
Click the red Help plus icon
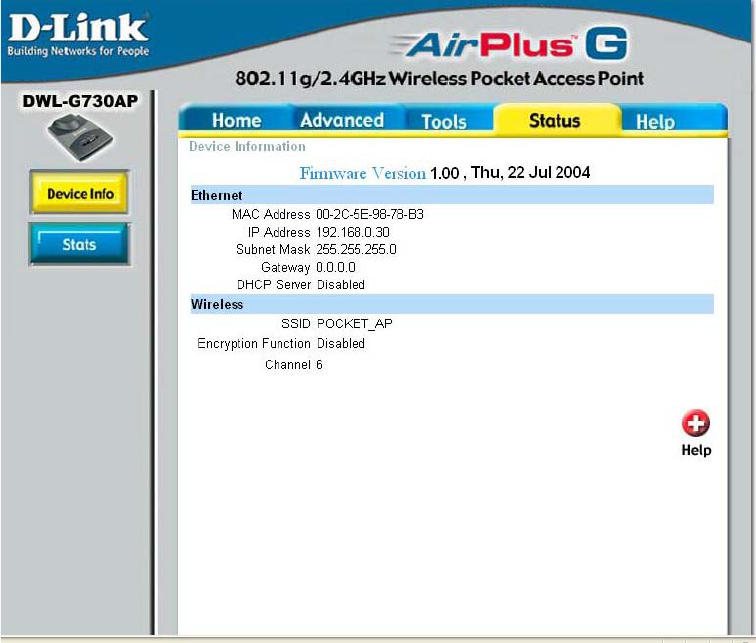coord(695,423)
